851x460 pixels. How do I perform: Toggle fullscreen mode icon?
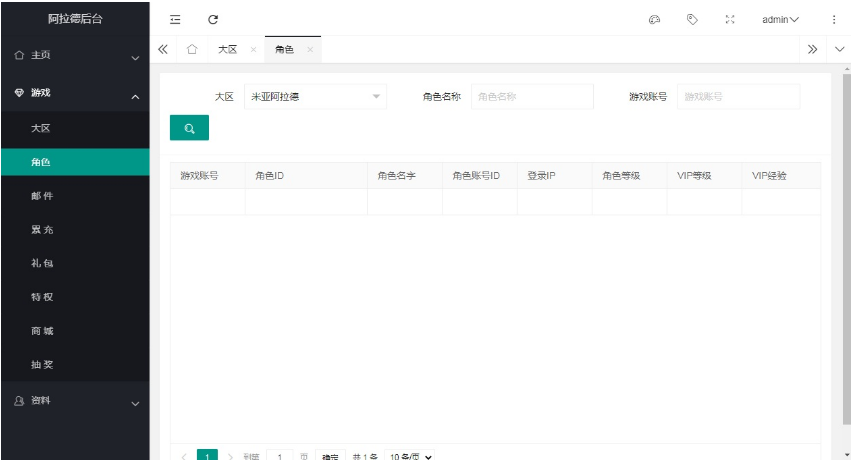coord(729,19)
